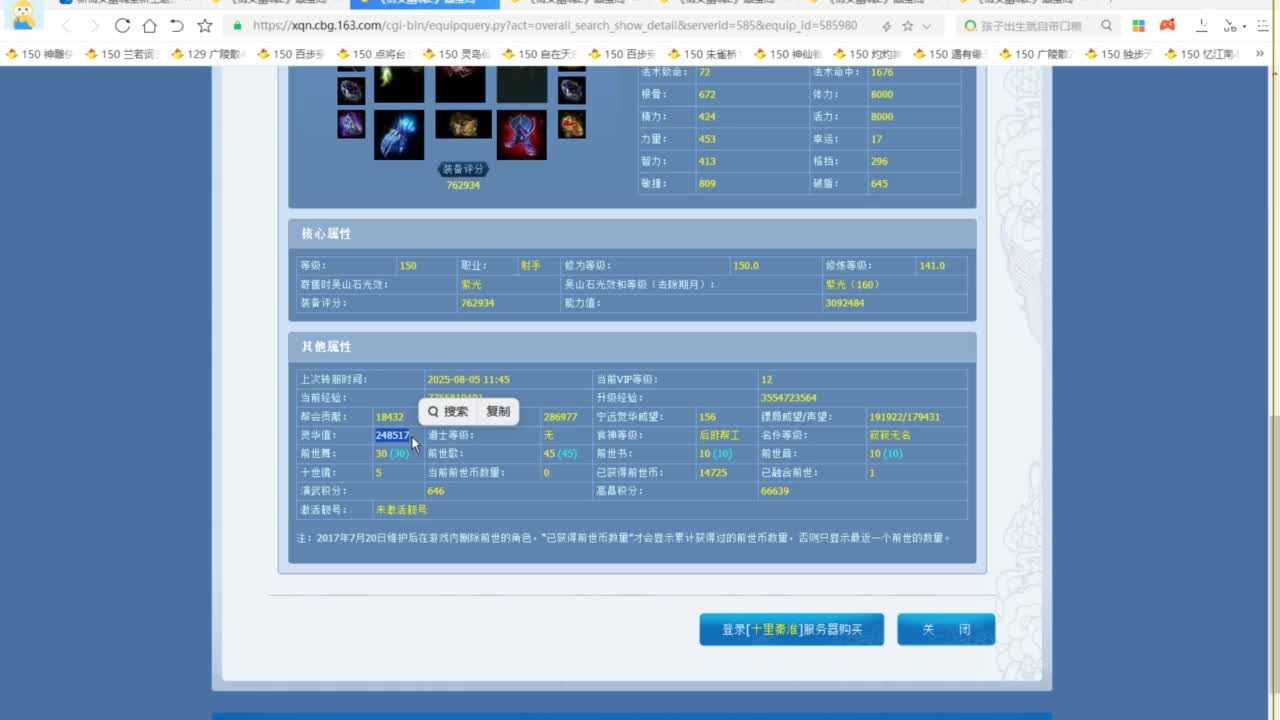Click the 升级经验 value '3554723564'
The width and height of the screenshot is (1280, 720).
pos(788,398)
